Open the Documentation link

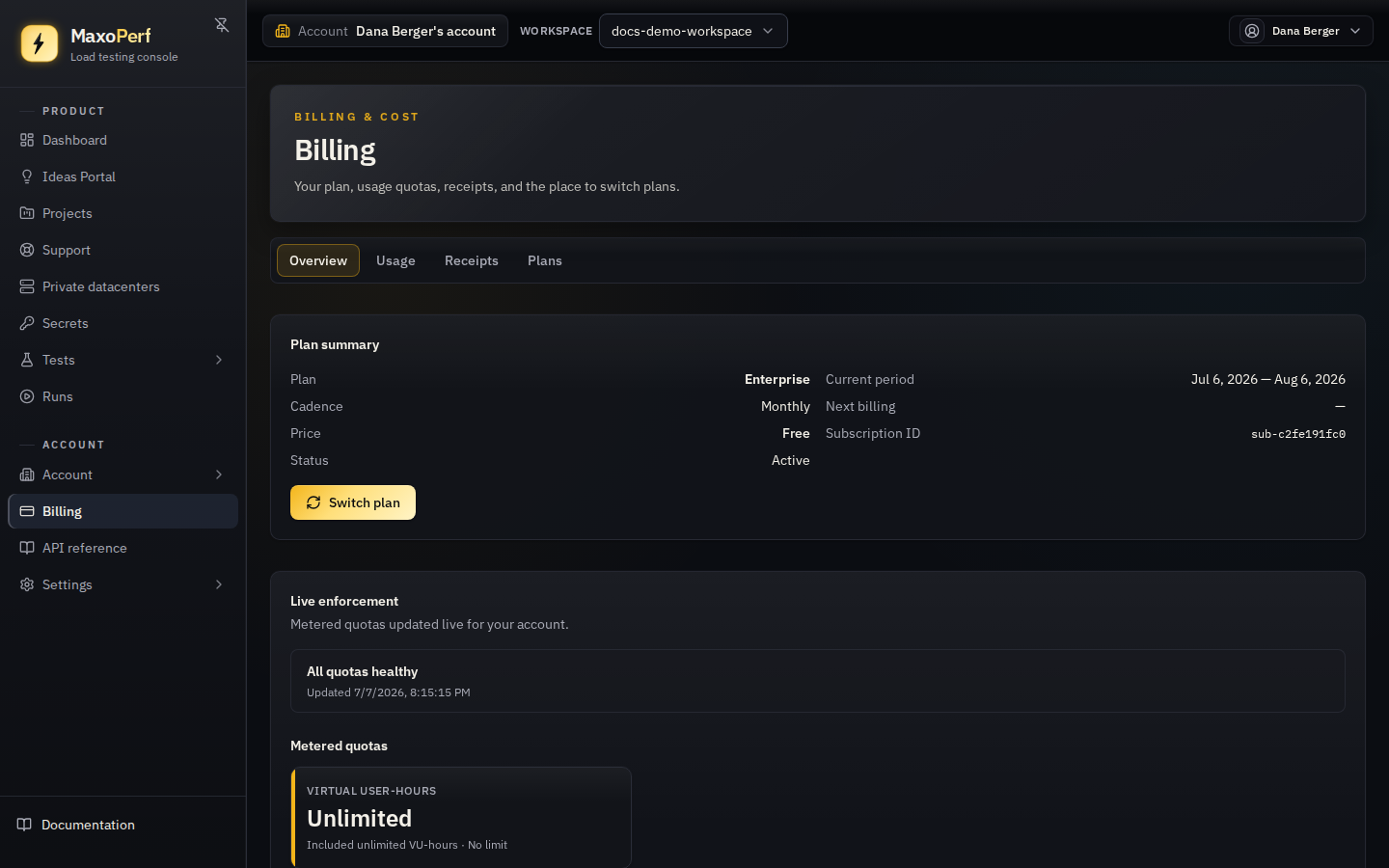click(x=123, y=825)
